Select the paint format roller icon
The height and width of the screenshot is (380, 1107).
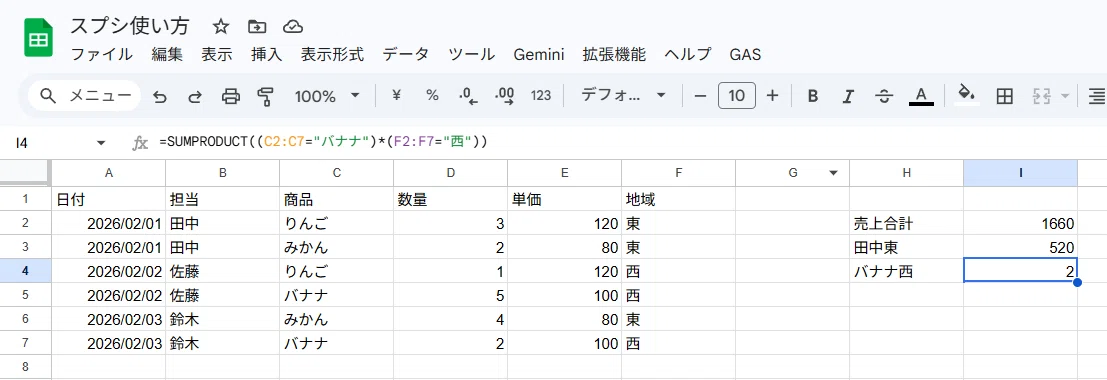(265, 96)
